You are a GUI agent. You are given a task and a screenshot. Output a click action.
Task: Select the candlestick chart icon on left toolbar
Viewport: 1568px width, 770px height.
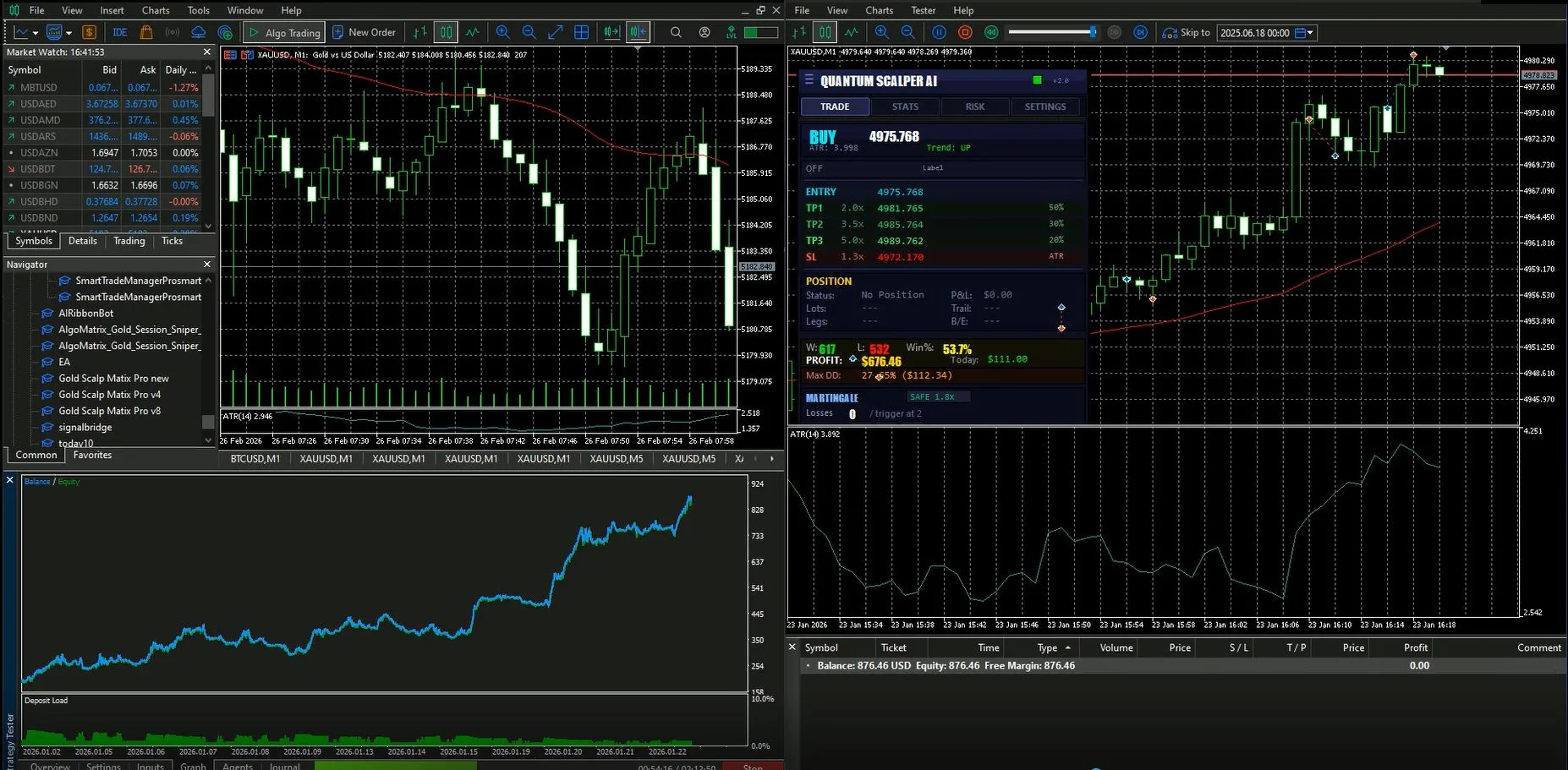446,32
